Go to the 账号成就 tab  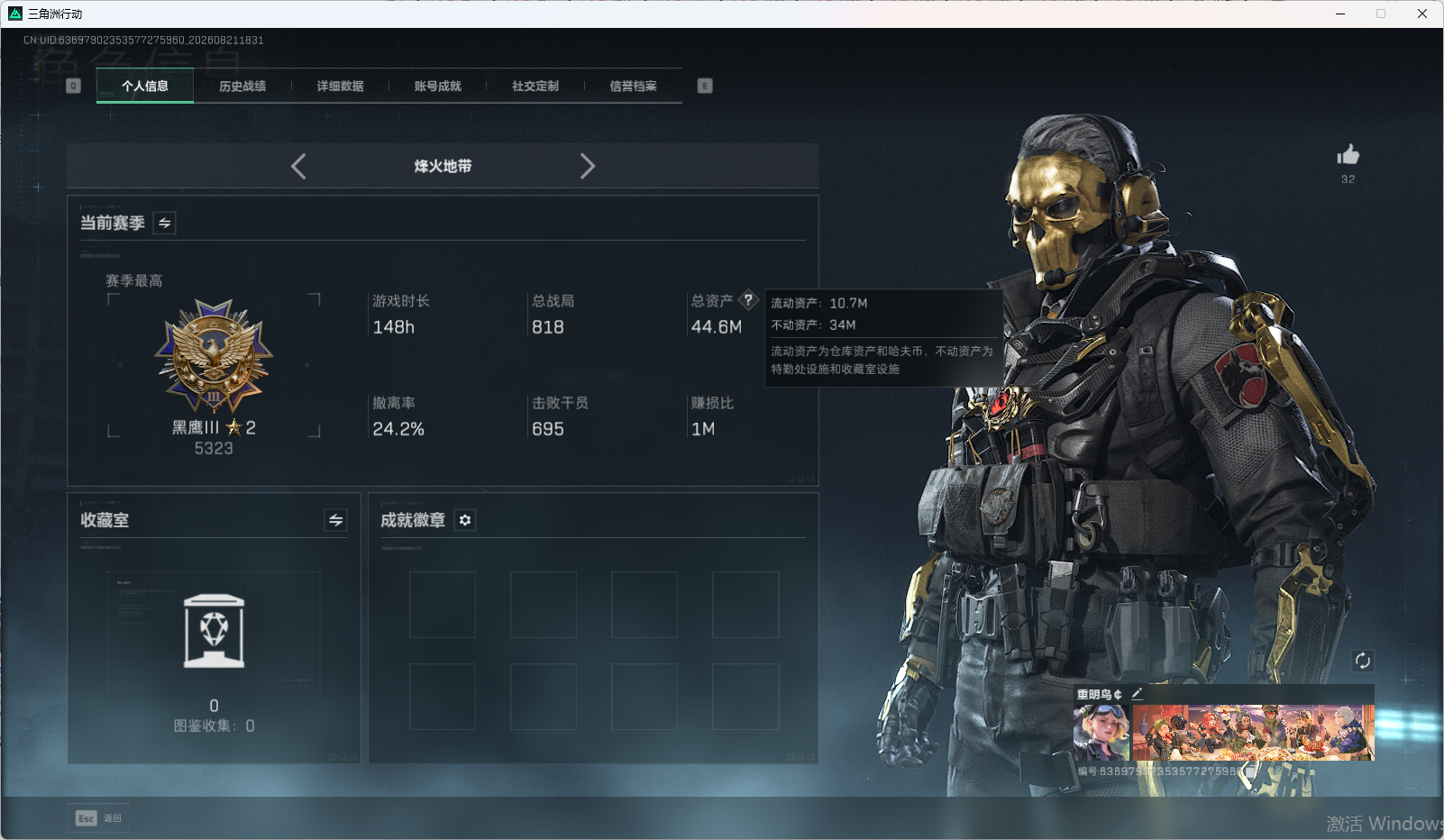click(437, 87)
